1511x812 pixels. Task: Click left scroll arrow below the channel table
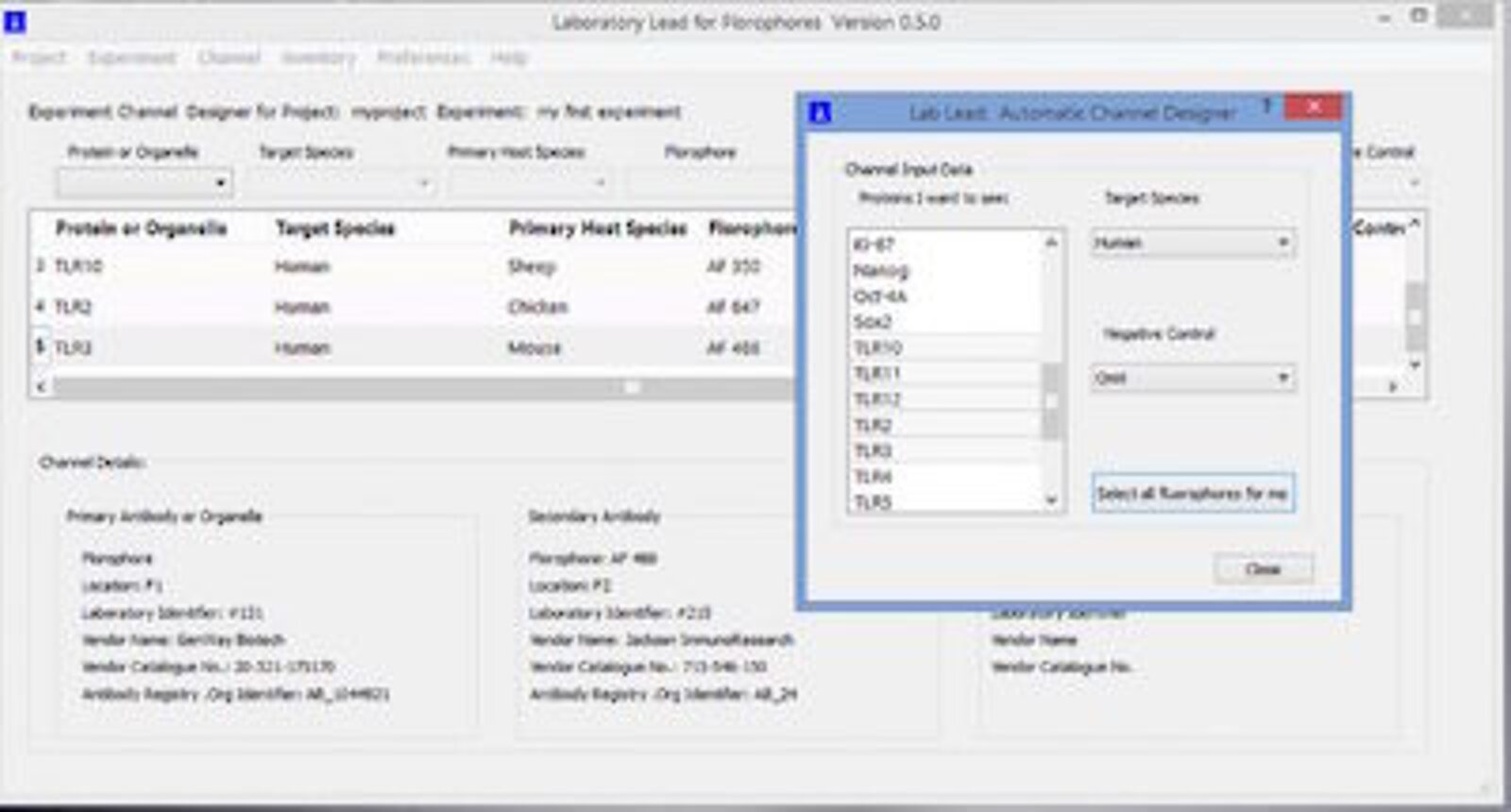(x=41, y=386)
